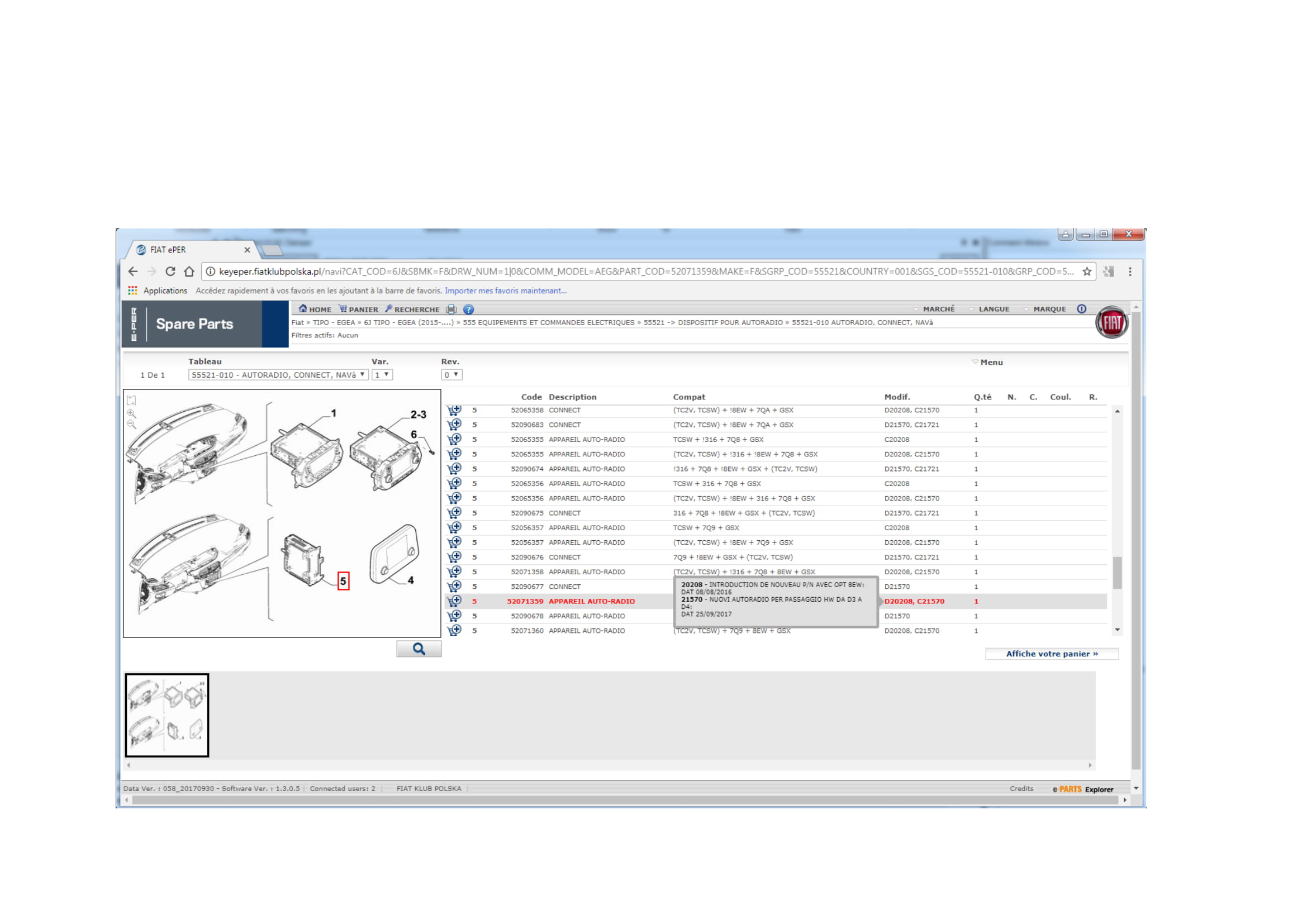1307x924 pixels.
Task: Zoom out on the parts diagram
Action: point(131,425)
